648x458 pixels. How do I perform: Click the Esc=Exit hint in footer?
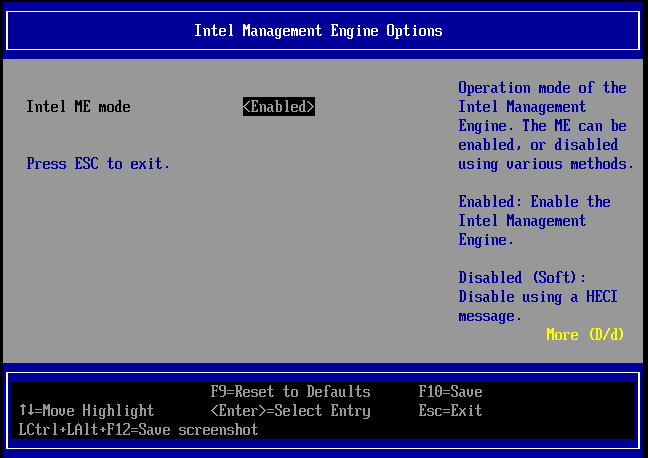tap(450, 411)
